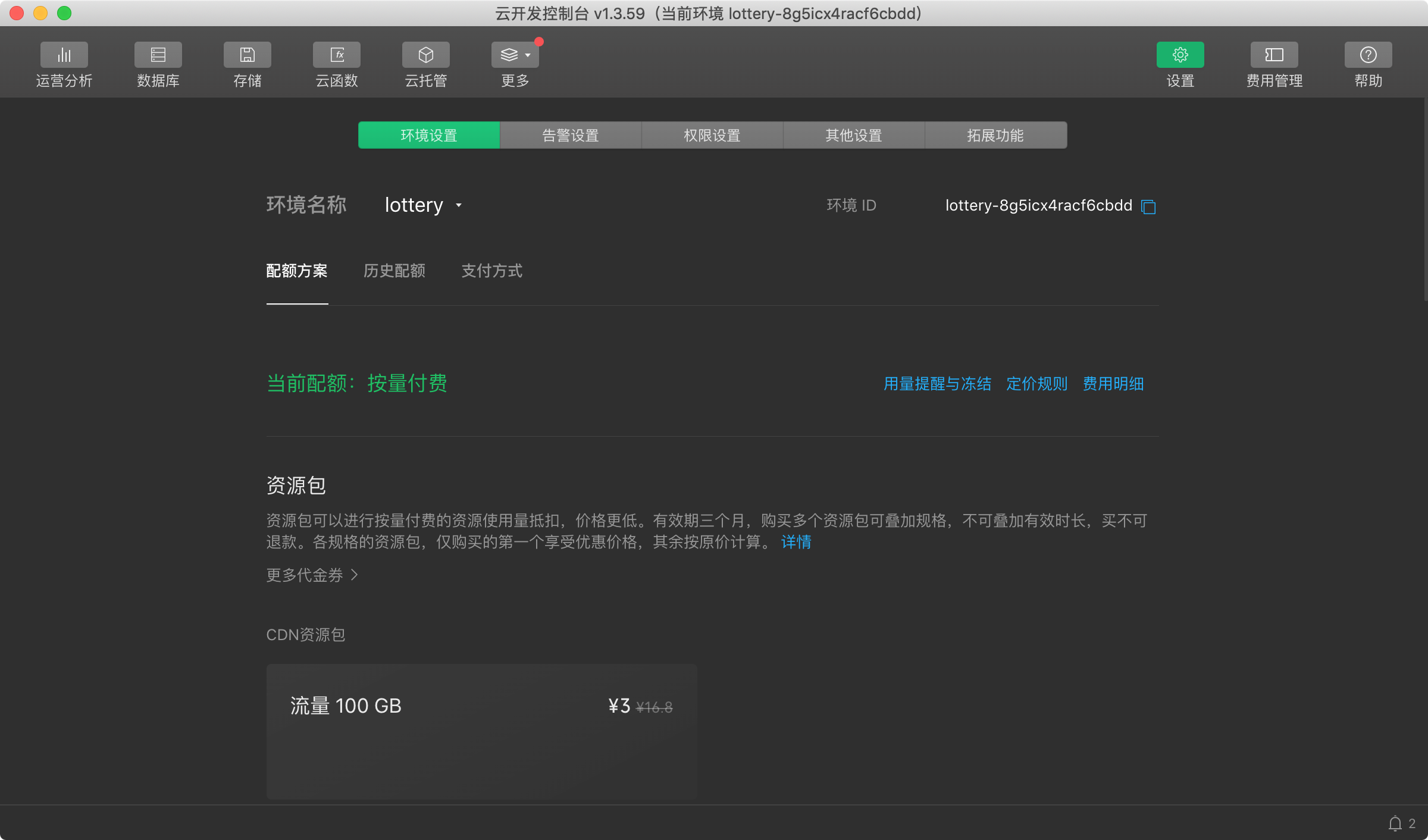Screen dimensions: 1428x840
Task: Open the 云托管 cloud hosting panel
Action: click(x=425, y=55)
